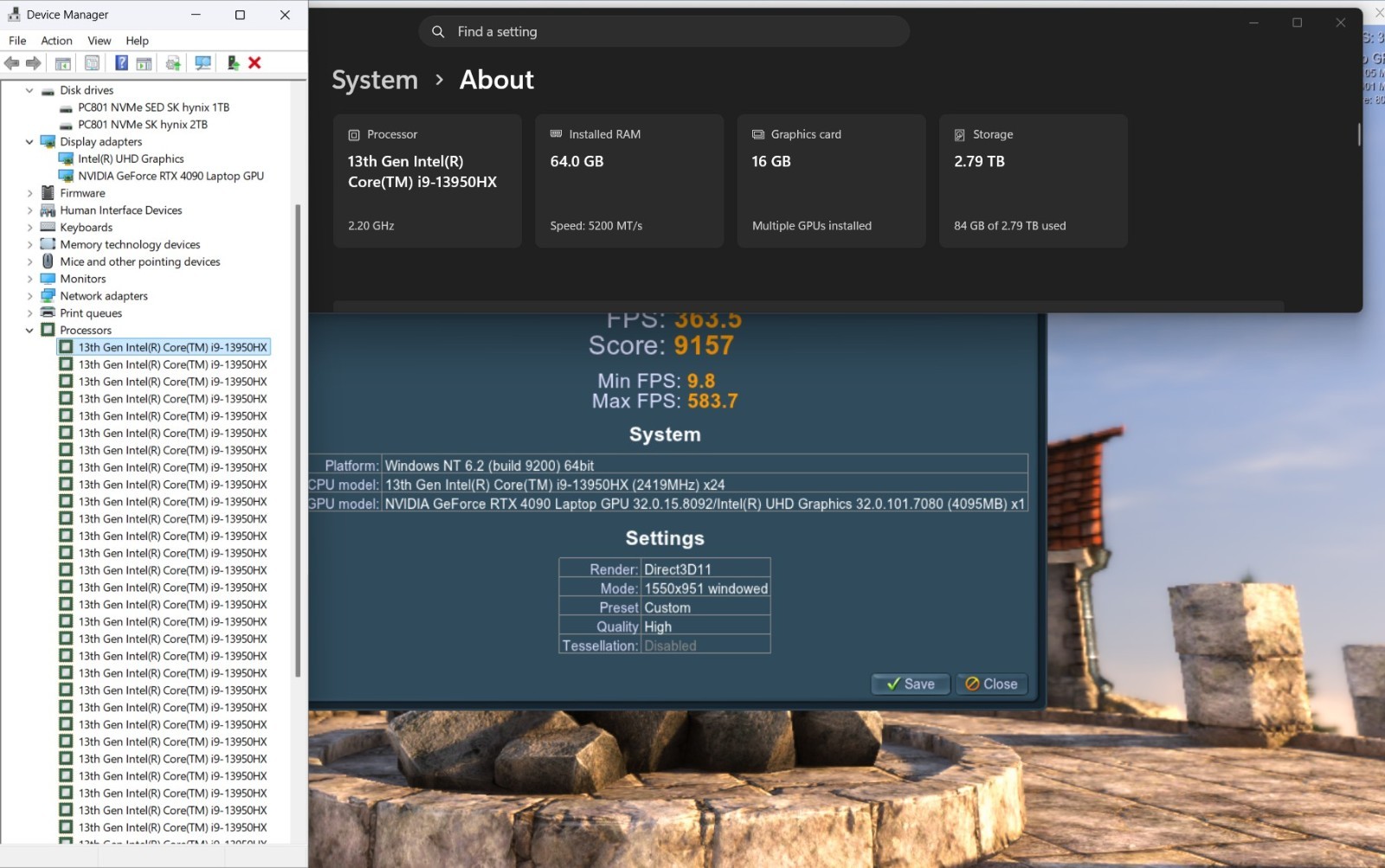1385x868 pixels.
Task: Select PC801 NVMe SK hynix 2TB drive
Action: (x=143, y=125)
